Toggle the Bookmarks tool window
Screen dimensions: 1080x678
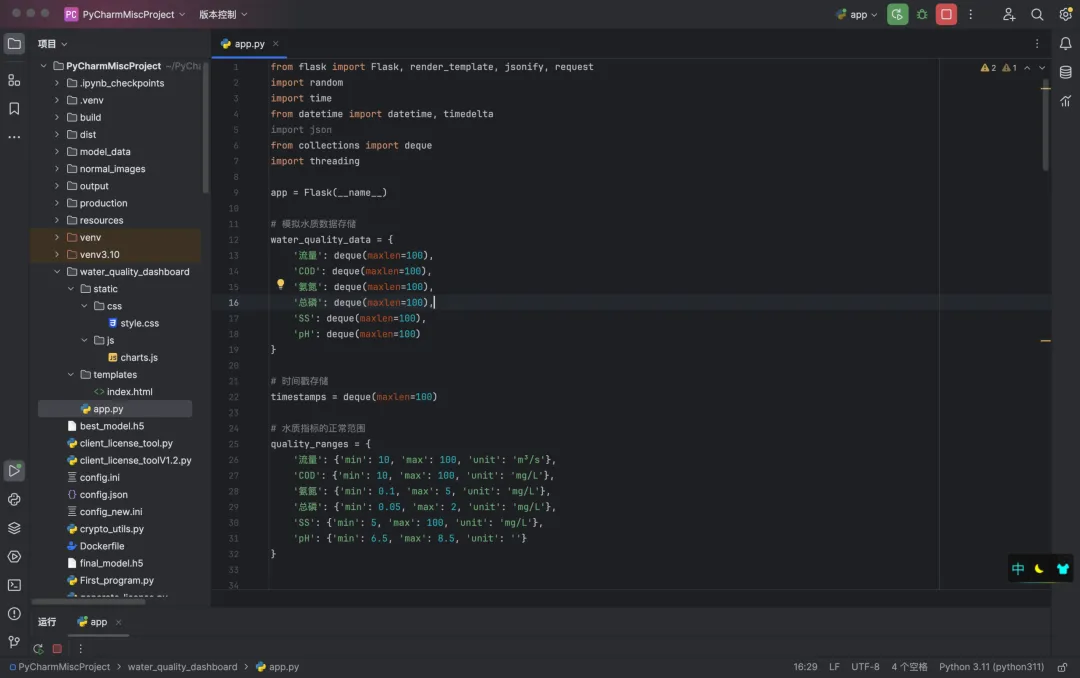tap(14, 108)
